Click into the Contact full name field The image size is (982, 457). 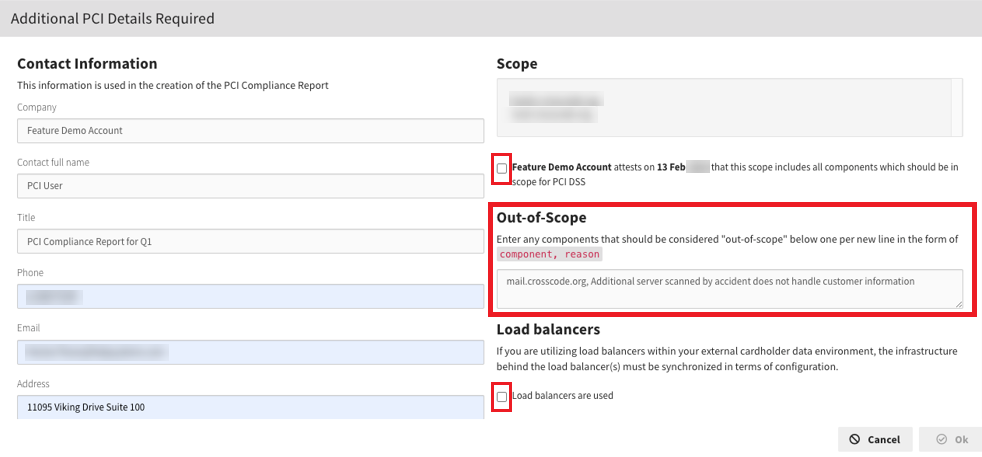click(250, 185)
